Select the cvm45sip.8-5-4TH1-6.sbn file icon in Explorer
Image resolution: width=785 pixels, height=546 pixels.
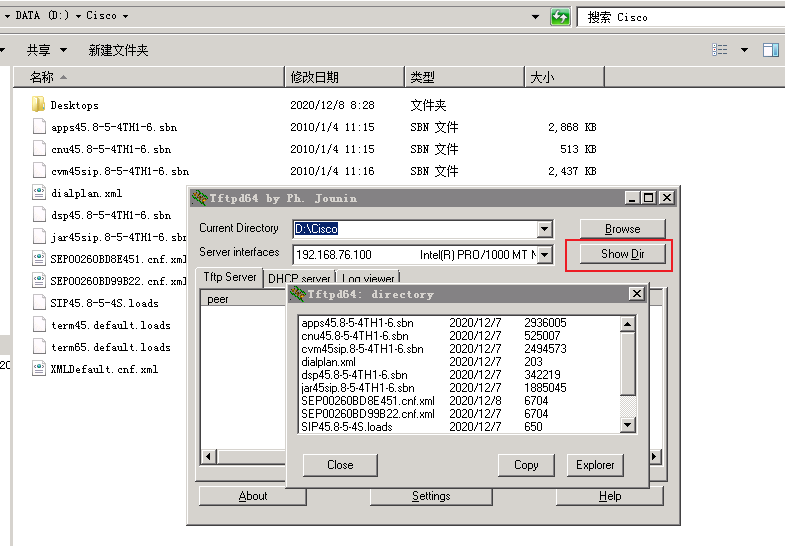pos(39,171)
